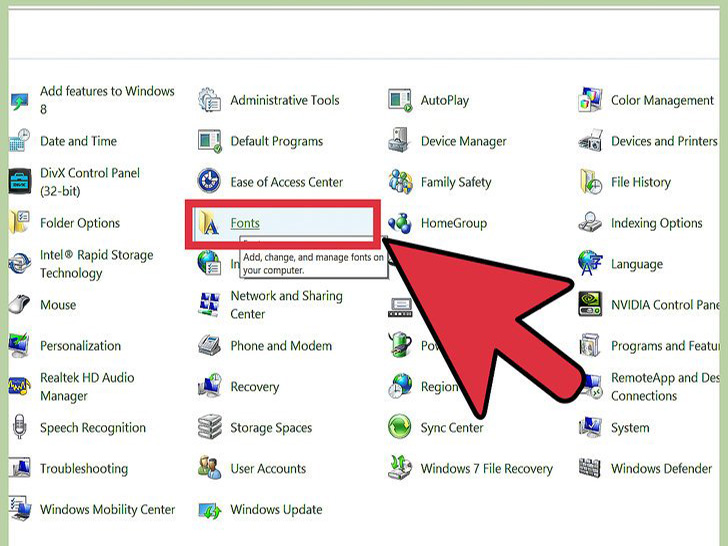This screenshot has height=546, width=728.
Task: Click the Windows Defender icon
Action: (x=590, y=469)
